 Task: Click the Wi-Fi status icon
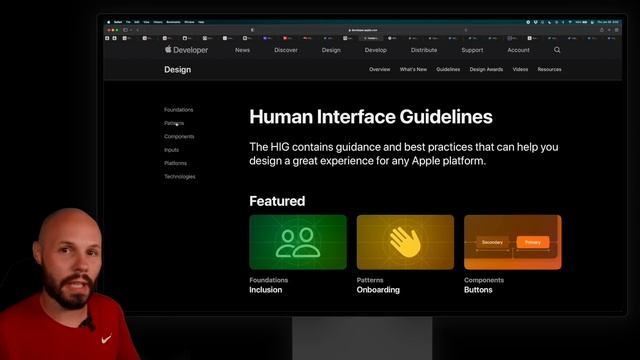click(x=570, y=22)
